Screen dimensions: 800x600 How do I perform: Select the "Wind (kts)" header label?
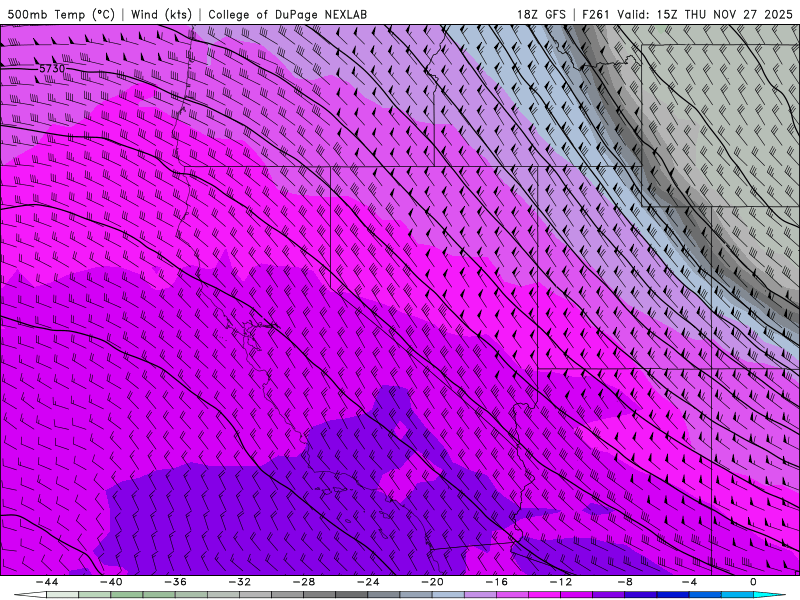162,14
